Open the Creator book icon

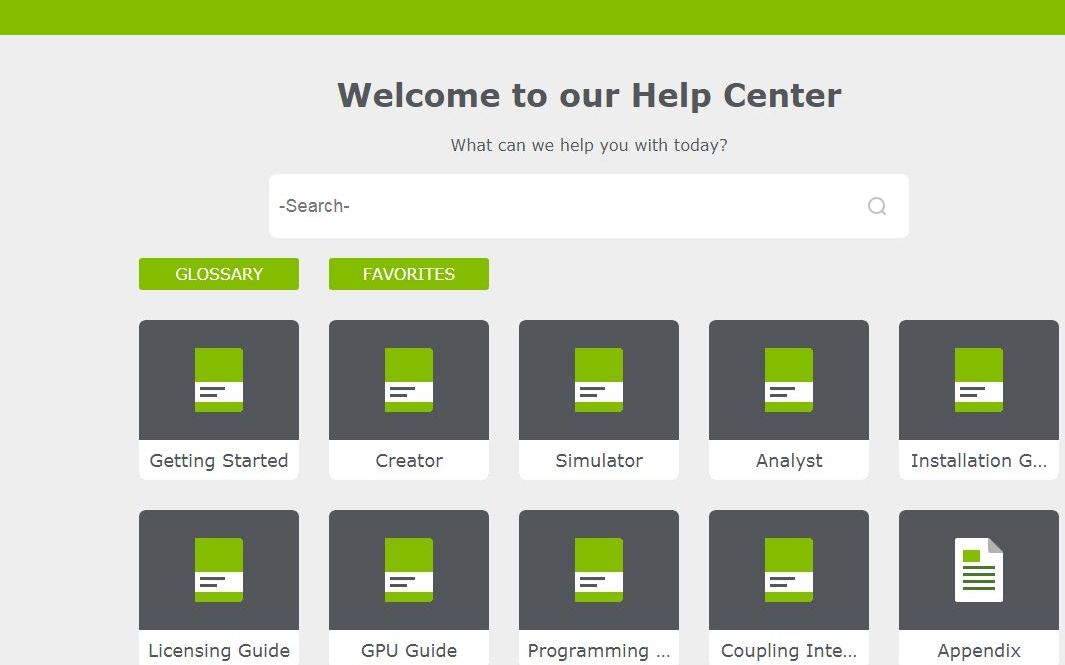(x=409, y=380)
